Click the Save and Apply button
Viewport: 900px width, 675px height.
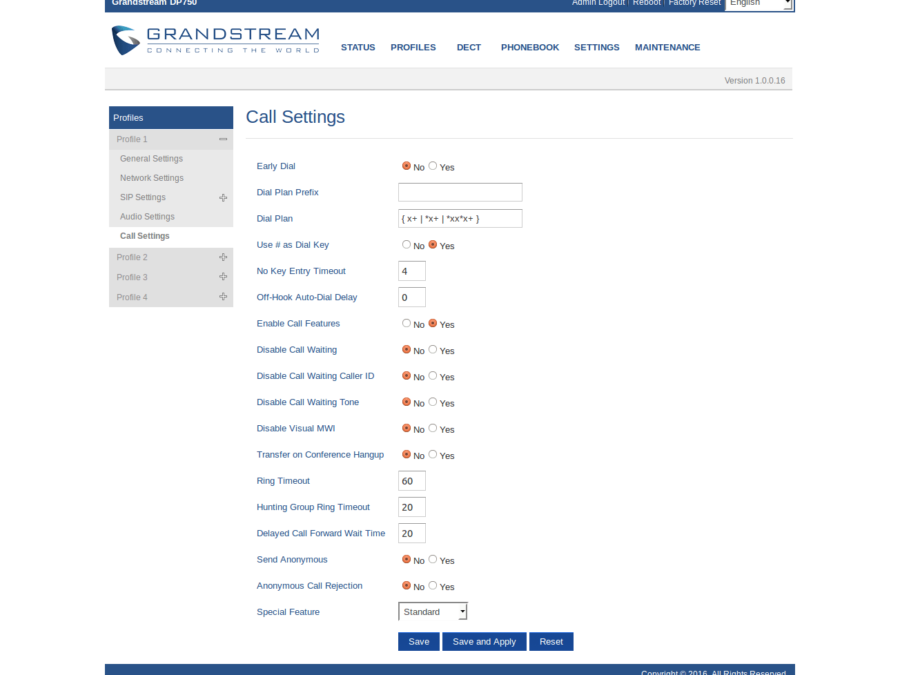[484, 641]
